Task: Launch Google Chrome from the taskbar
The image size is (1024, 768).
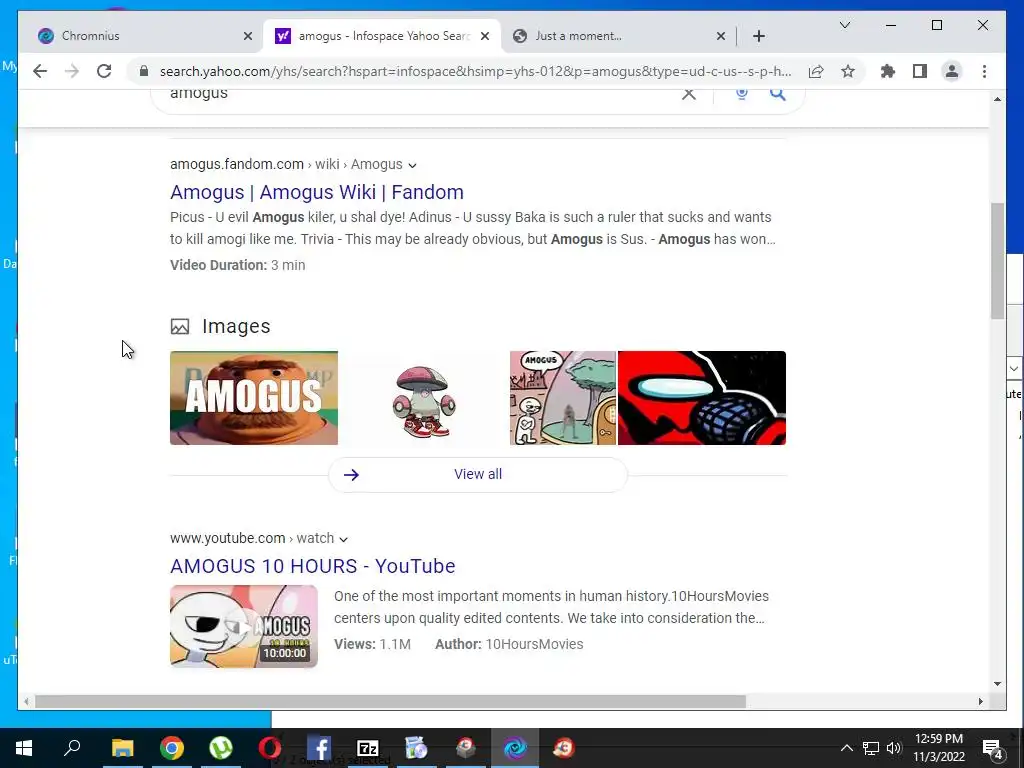Action: tap(172, 748)
